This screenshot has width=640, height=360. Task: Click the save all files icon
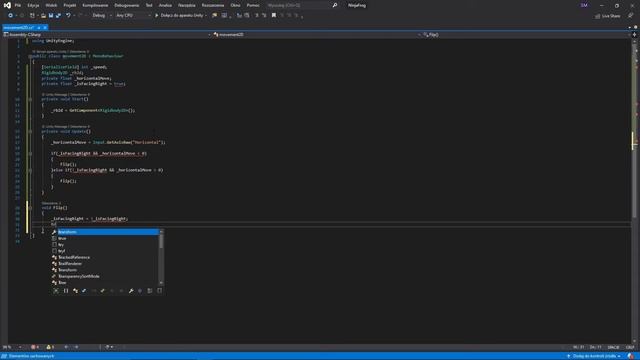(x=58, y=16)
